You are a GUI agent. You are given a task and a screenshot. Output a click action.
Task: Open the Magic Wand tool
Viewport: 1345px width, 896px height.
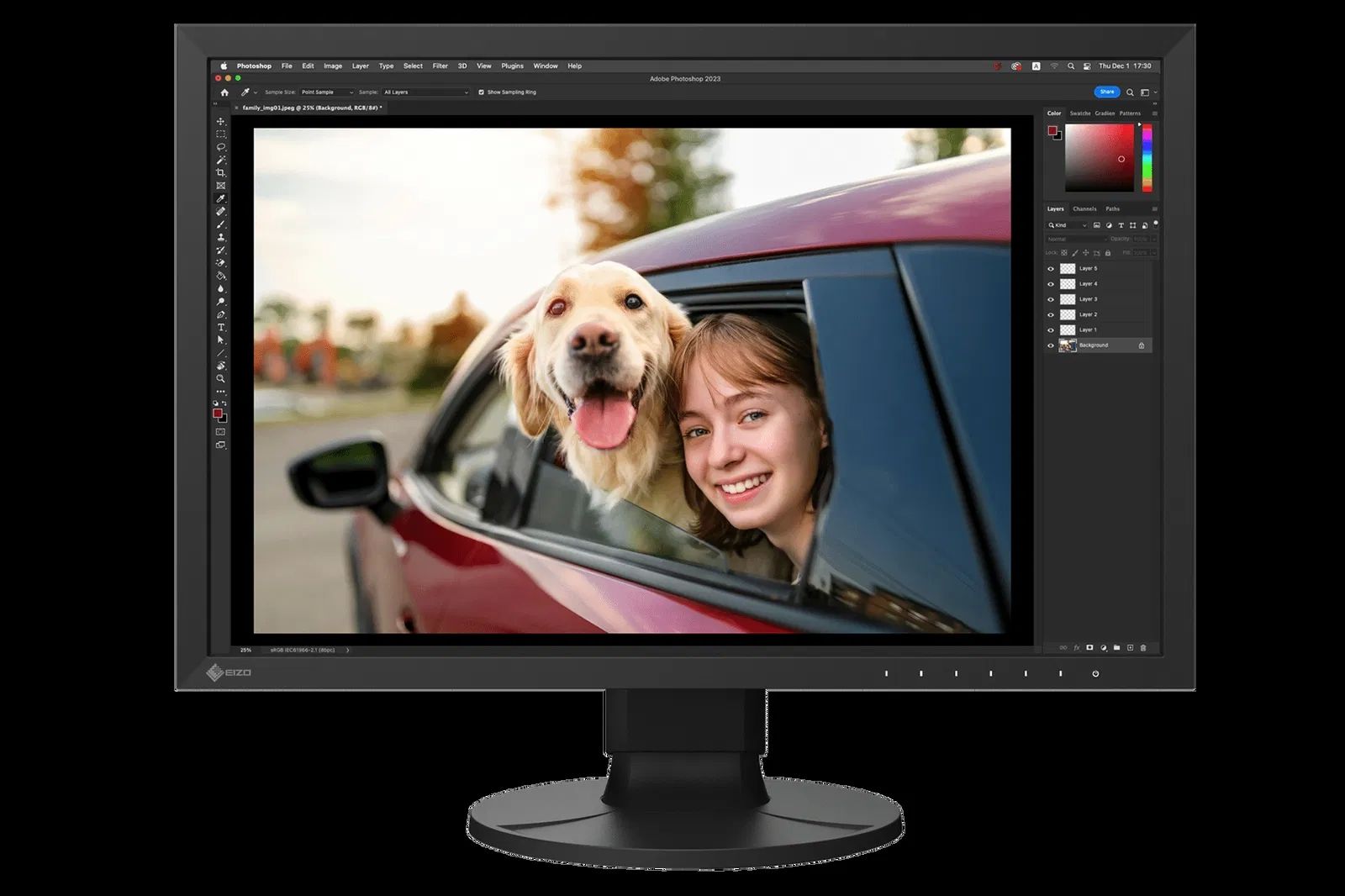pyautogui.click(x=220, y=160)
